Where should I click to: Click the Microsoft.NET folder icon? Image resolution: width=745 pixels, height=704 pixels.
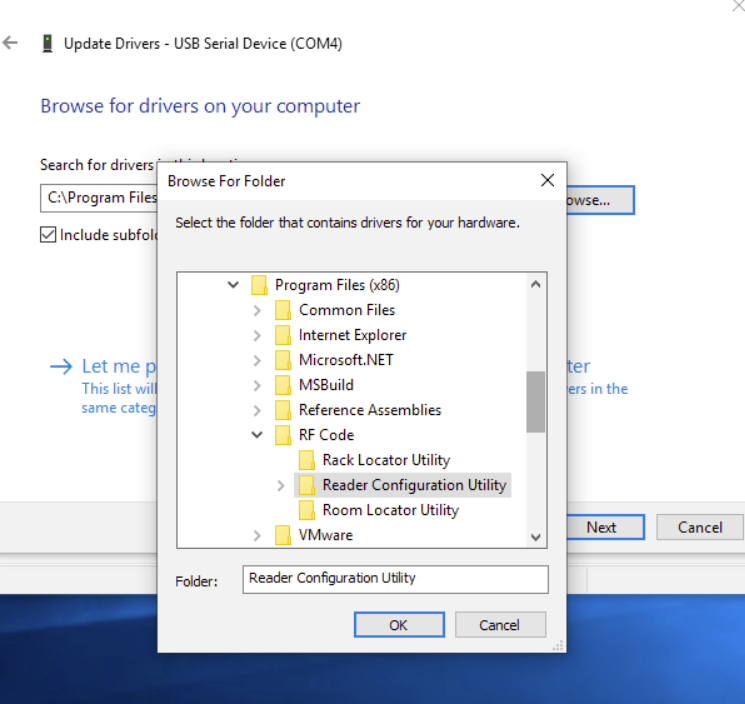point(283,360)
